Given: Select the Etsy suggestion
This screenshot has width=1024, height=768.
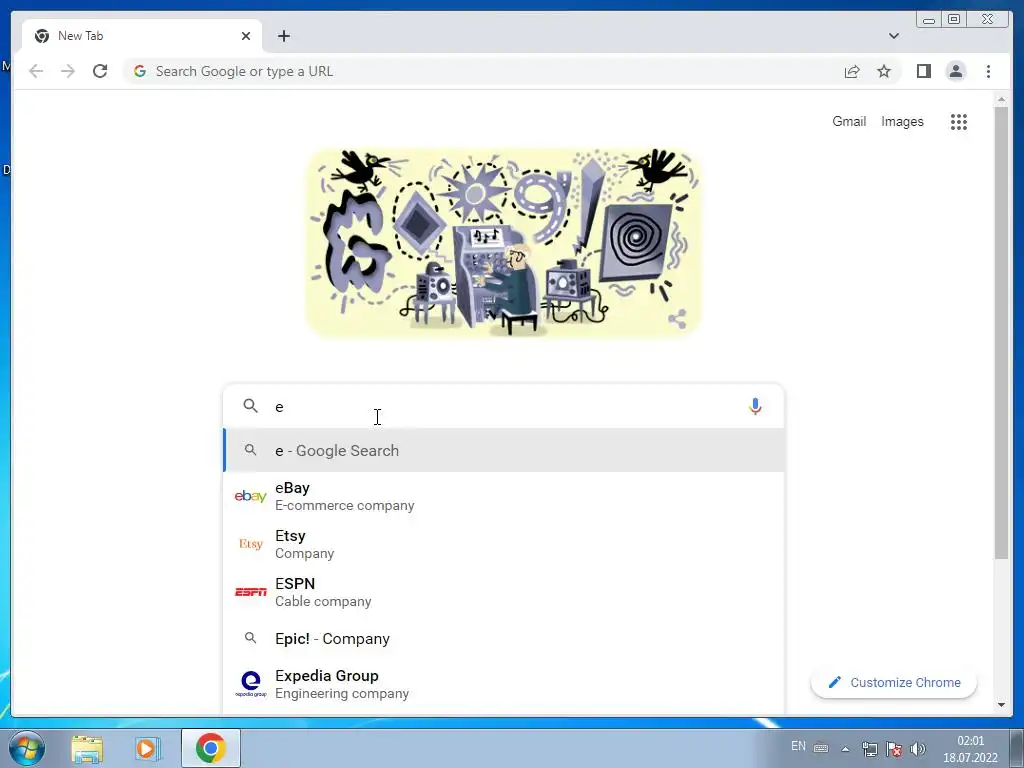Looking at the screenshot, I should pyautogui.click(x=504, y=544).
